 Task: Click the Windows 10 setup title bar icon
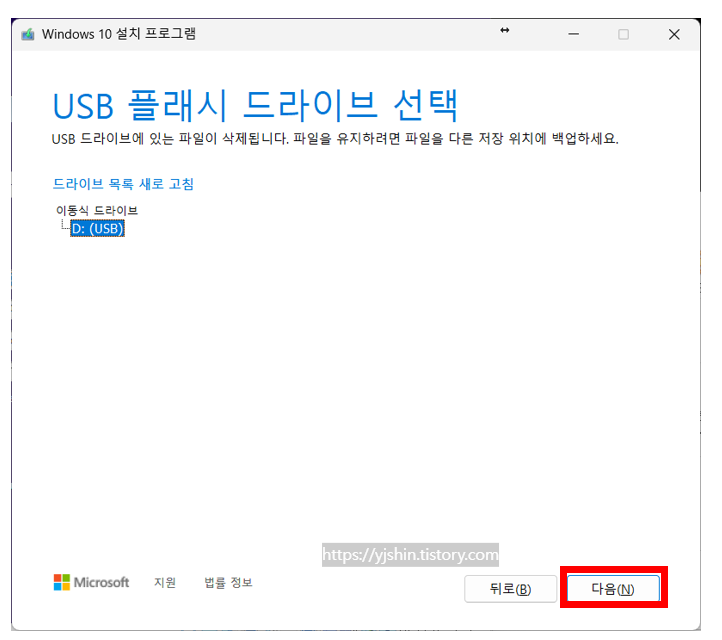tap(28, 34)
